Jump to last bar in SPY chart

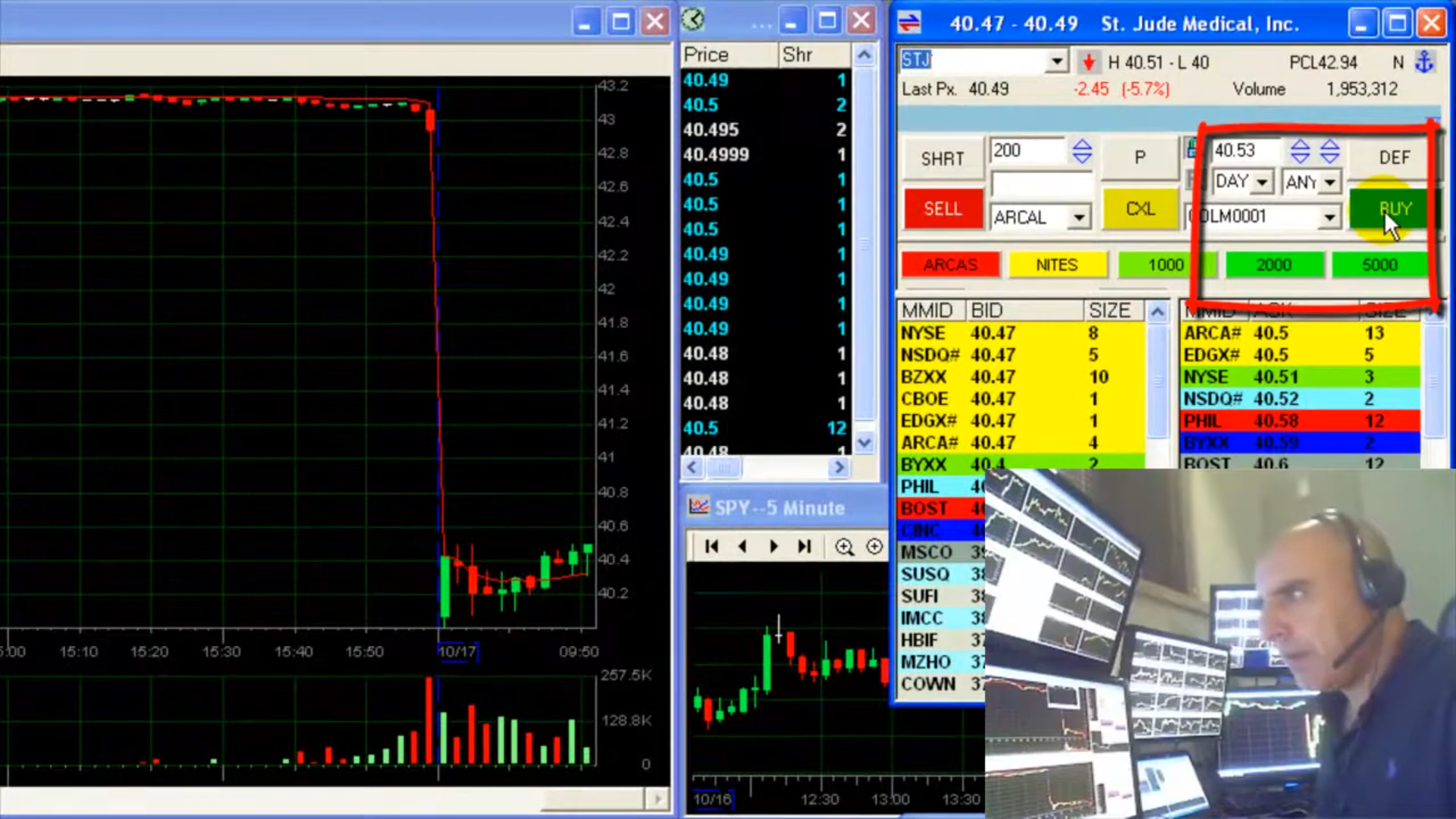[x=805, y=546]
